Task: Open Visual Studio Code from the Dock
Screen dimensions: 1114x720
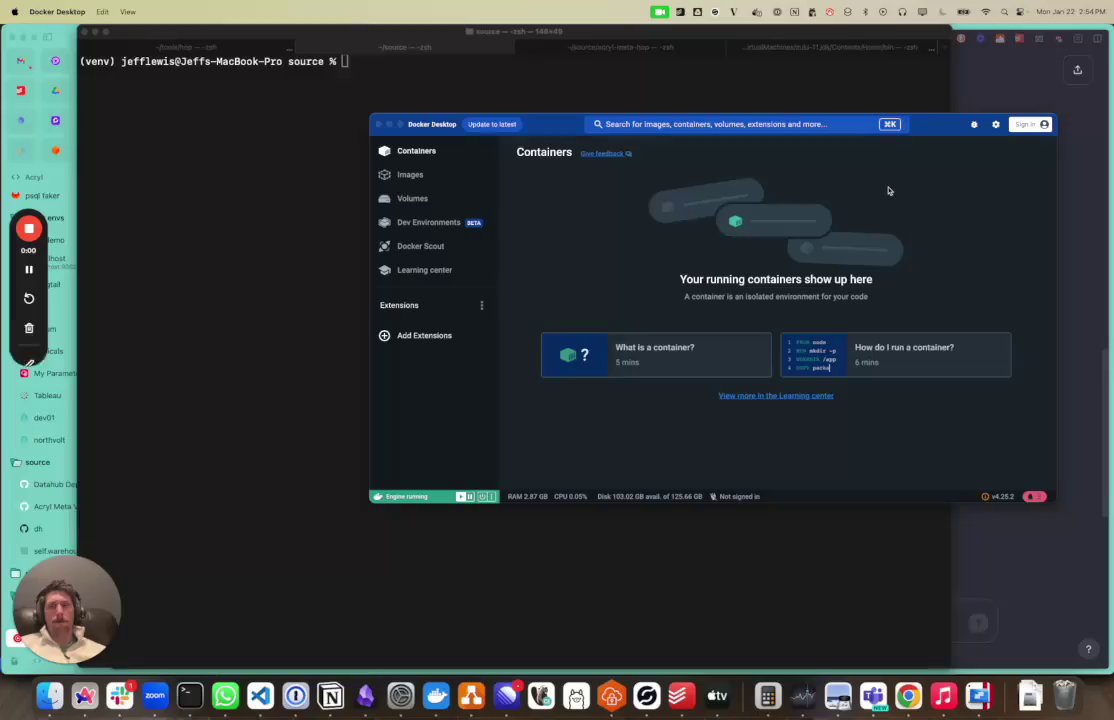Action: pyautogui.click(x=260, y=696)
